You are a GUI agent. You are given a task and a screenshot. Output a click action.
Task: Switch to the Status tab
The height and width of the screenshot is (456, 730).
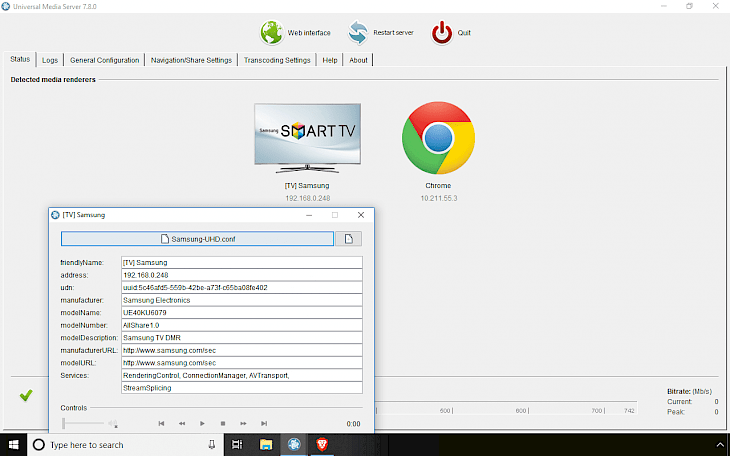[20, 59]
